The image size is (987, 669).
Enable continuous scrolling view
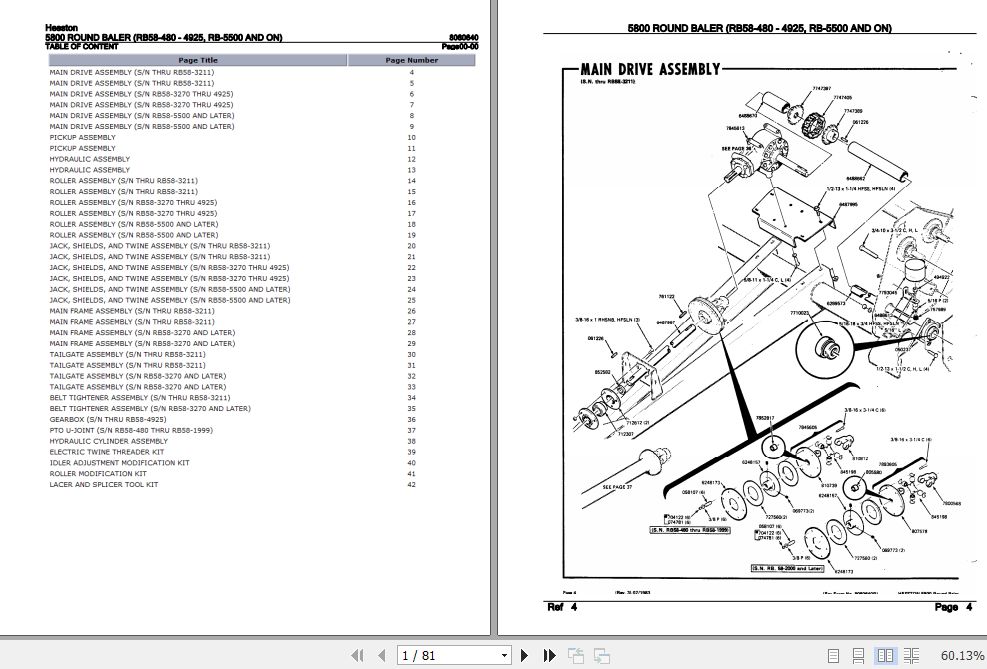tap(860, 655)
